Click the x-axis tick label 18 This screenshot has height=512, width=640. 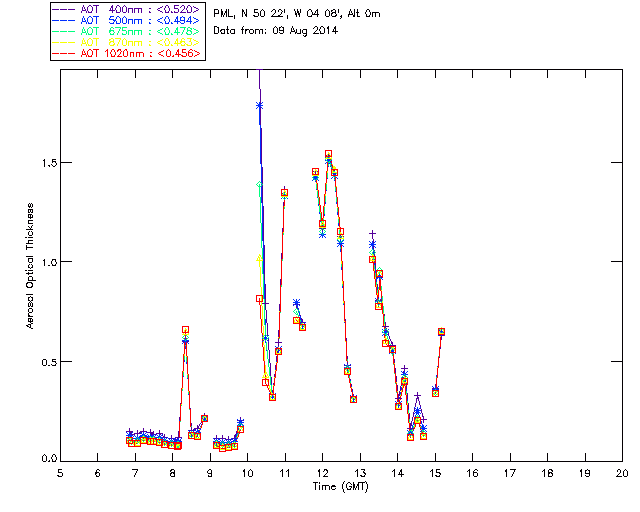coord(547,473)
